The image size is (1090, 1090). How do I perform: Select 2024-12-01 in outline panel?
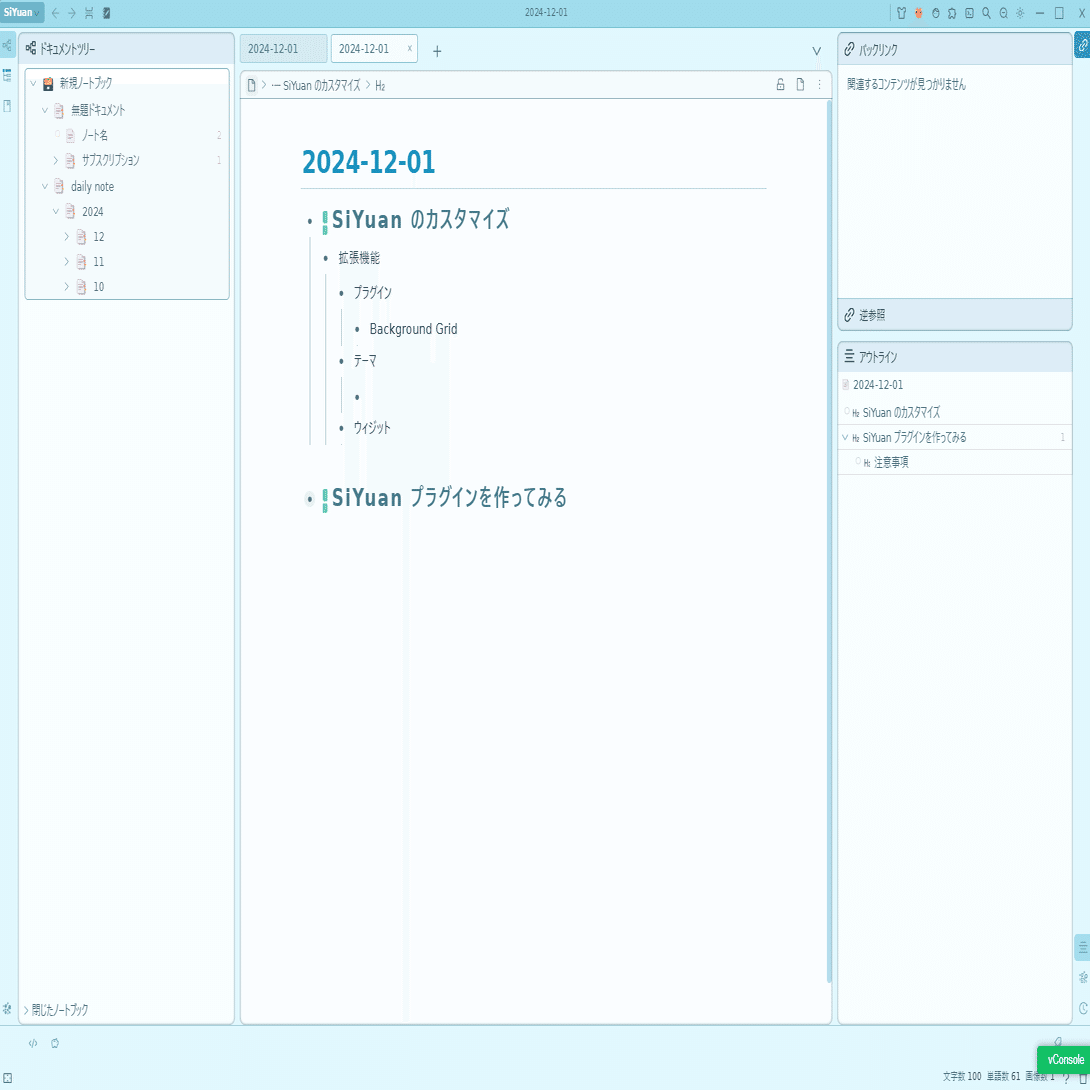click(x=878, y=384)
